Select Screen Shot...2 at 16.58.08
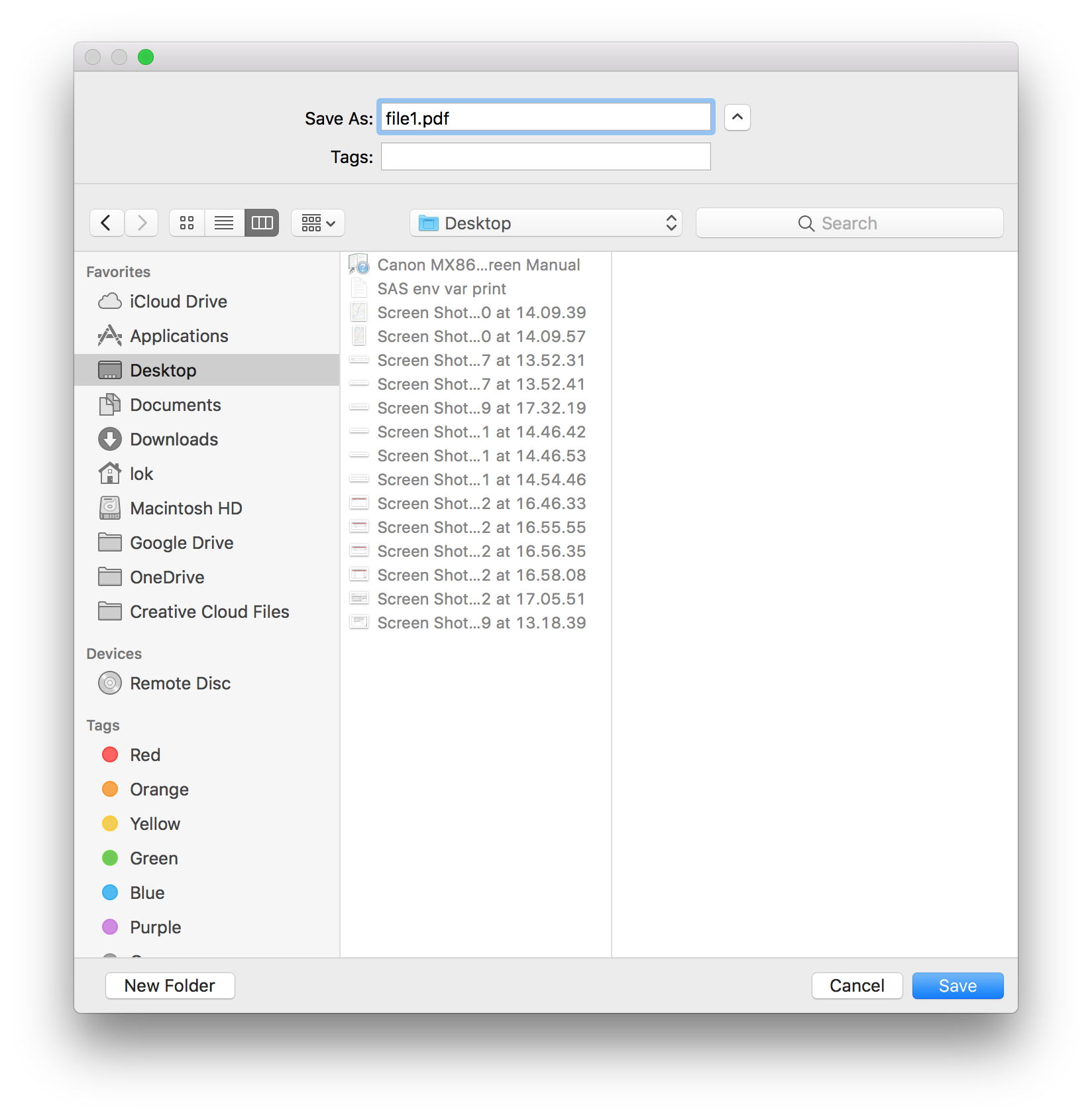The image size is (1092, 1119). [x=476, y=575]
